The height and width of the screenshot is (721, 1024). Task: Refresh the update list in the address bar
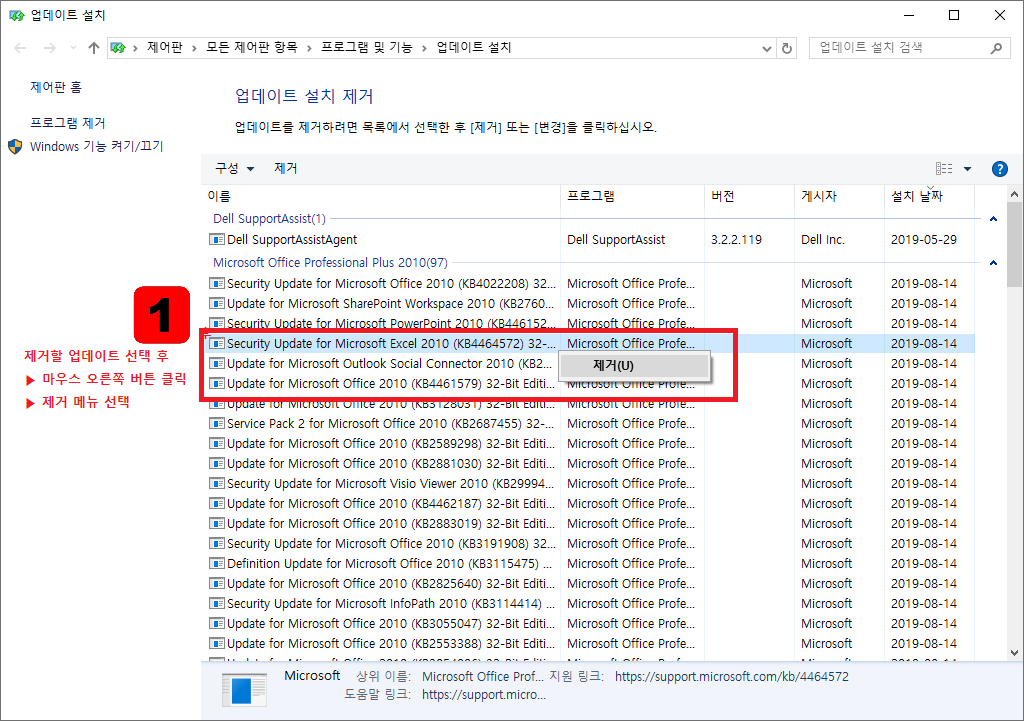pyautogui.click(x=787, y=48)
